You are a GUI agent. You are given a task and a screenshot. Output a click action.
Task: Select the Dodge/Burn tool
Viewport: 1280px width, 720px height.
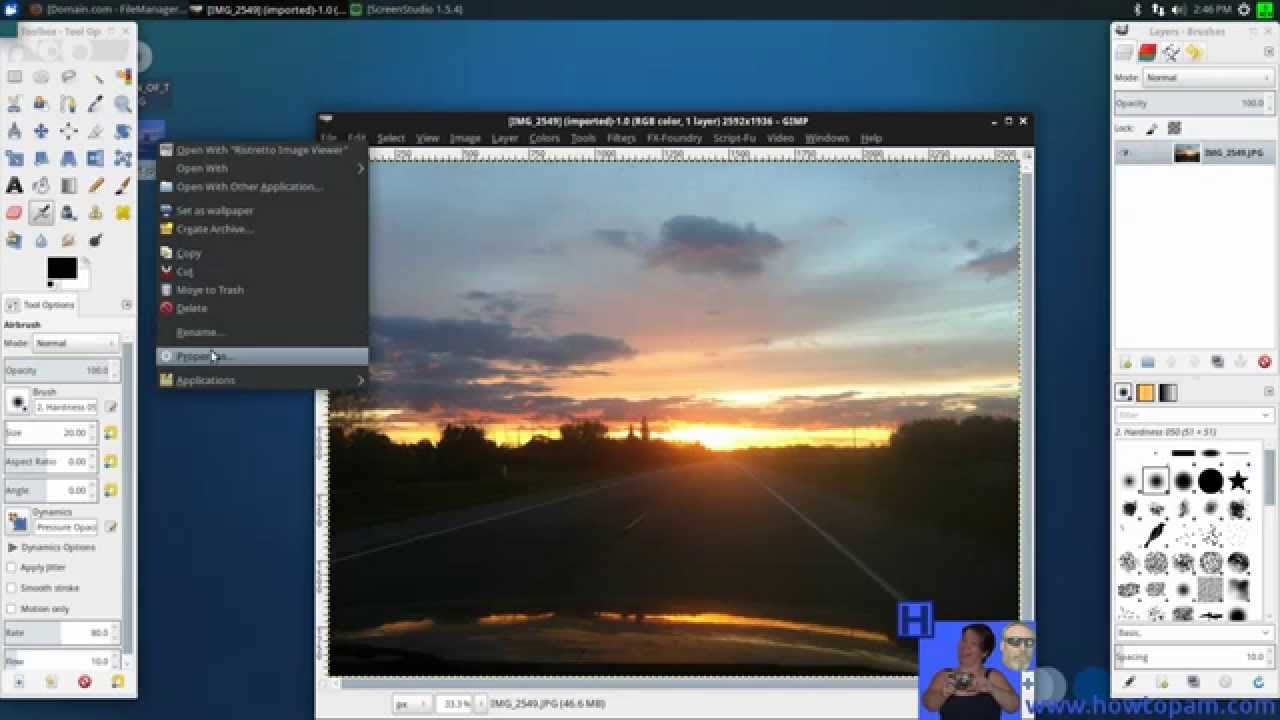96,239
